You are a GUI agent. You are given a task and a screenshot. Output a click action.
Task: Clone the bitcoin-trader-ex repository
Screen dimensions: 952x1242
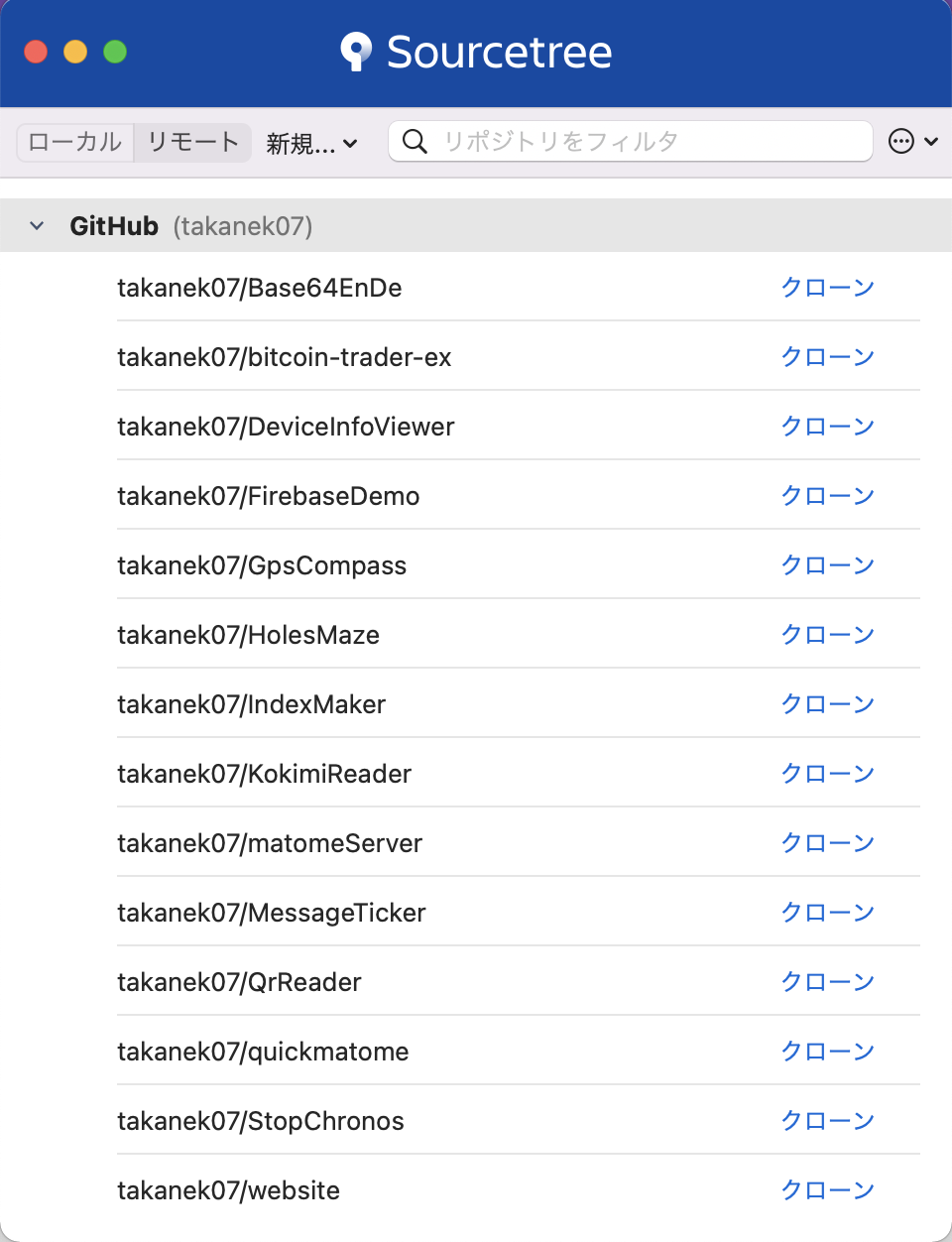coord(827,357)
